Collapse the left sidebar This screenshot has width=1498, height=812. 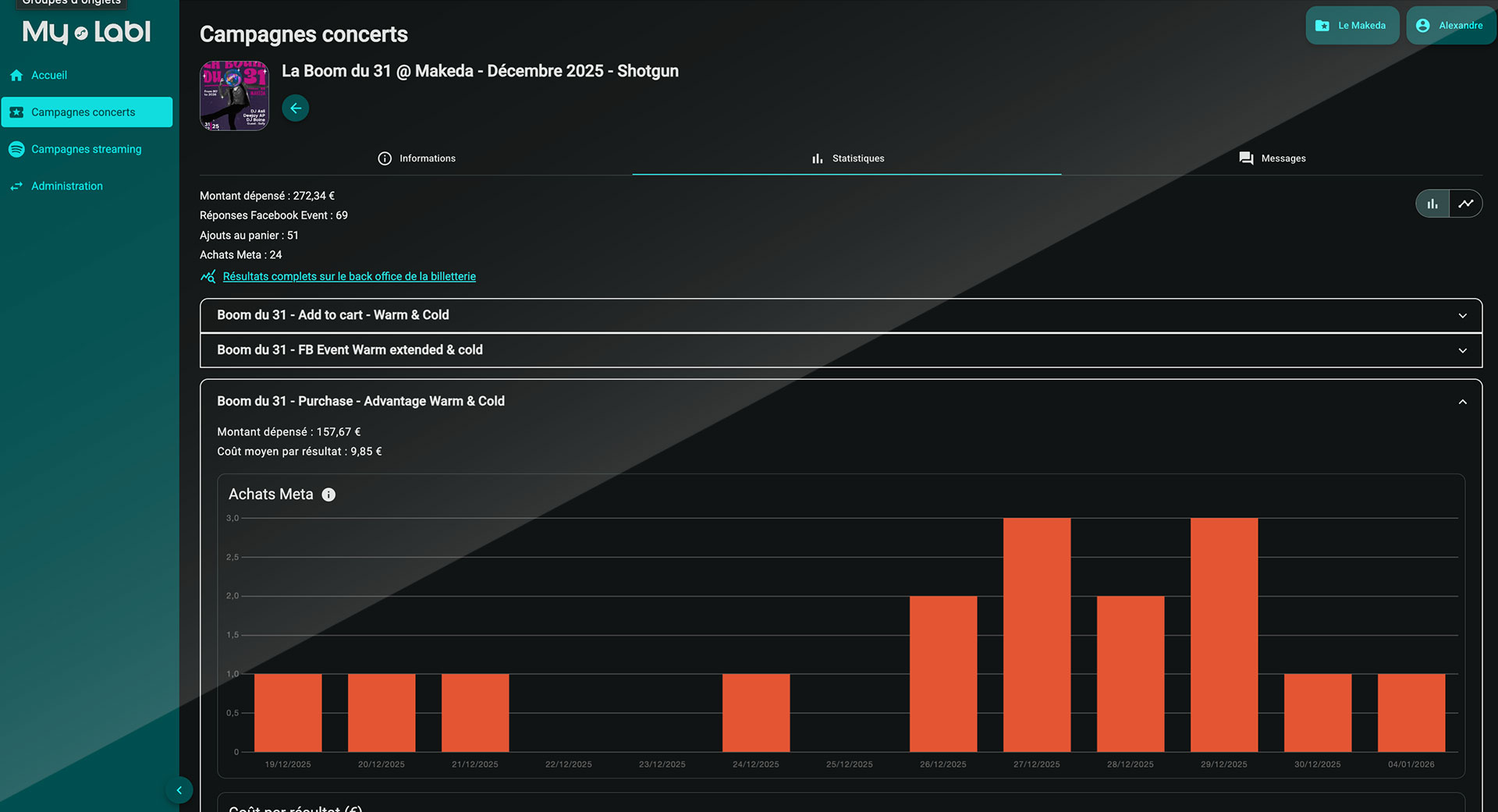point(179,790)
